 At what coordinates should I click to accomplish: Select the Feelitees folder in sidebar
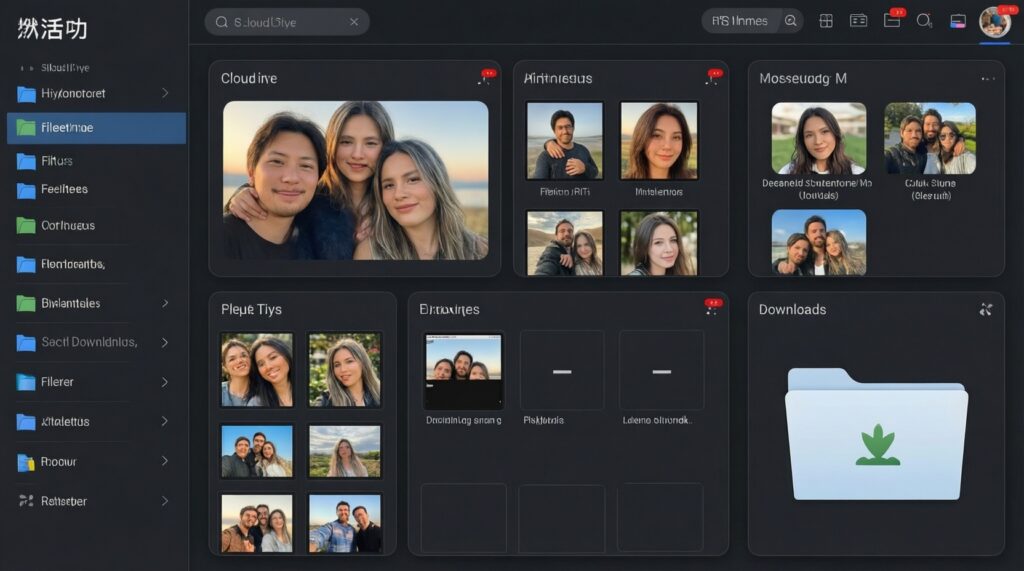tap(64, 189)
